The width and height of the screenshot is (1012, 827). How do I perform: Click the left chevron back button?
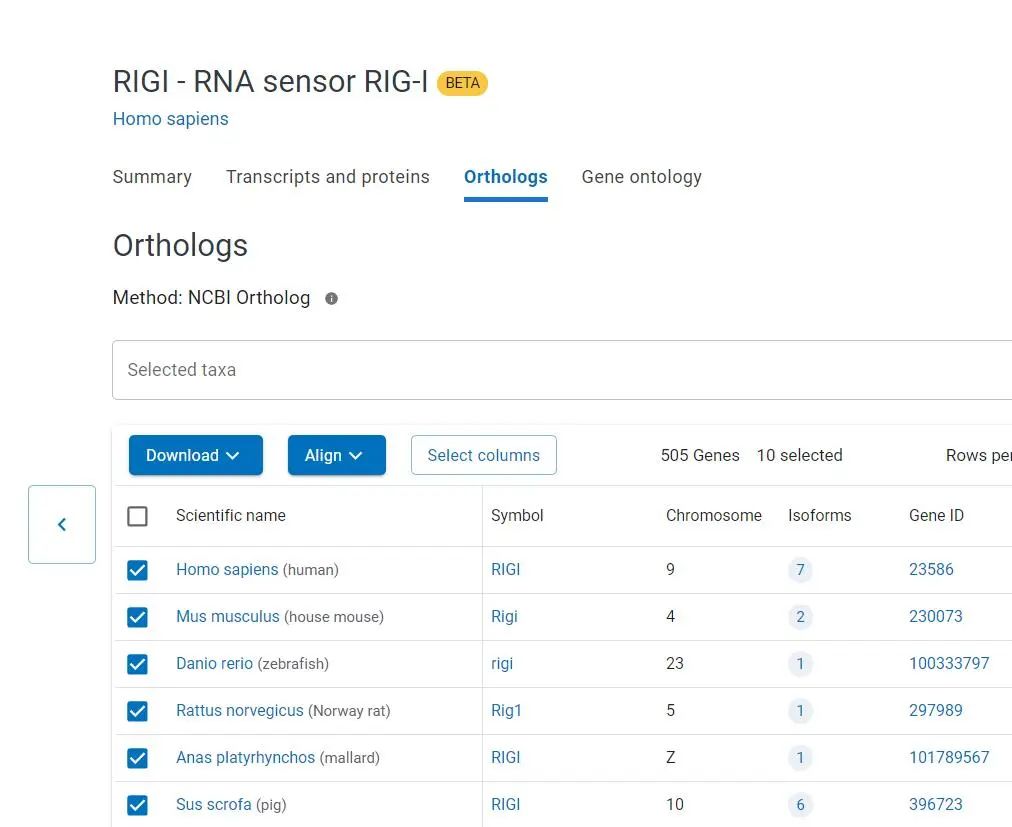pos(62,524)
